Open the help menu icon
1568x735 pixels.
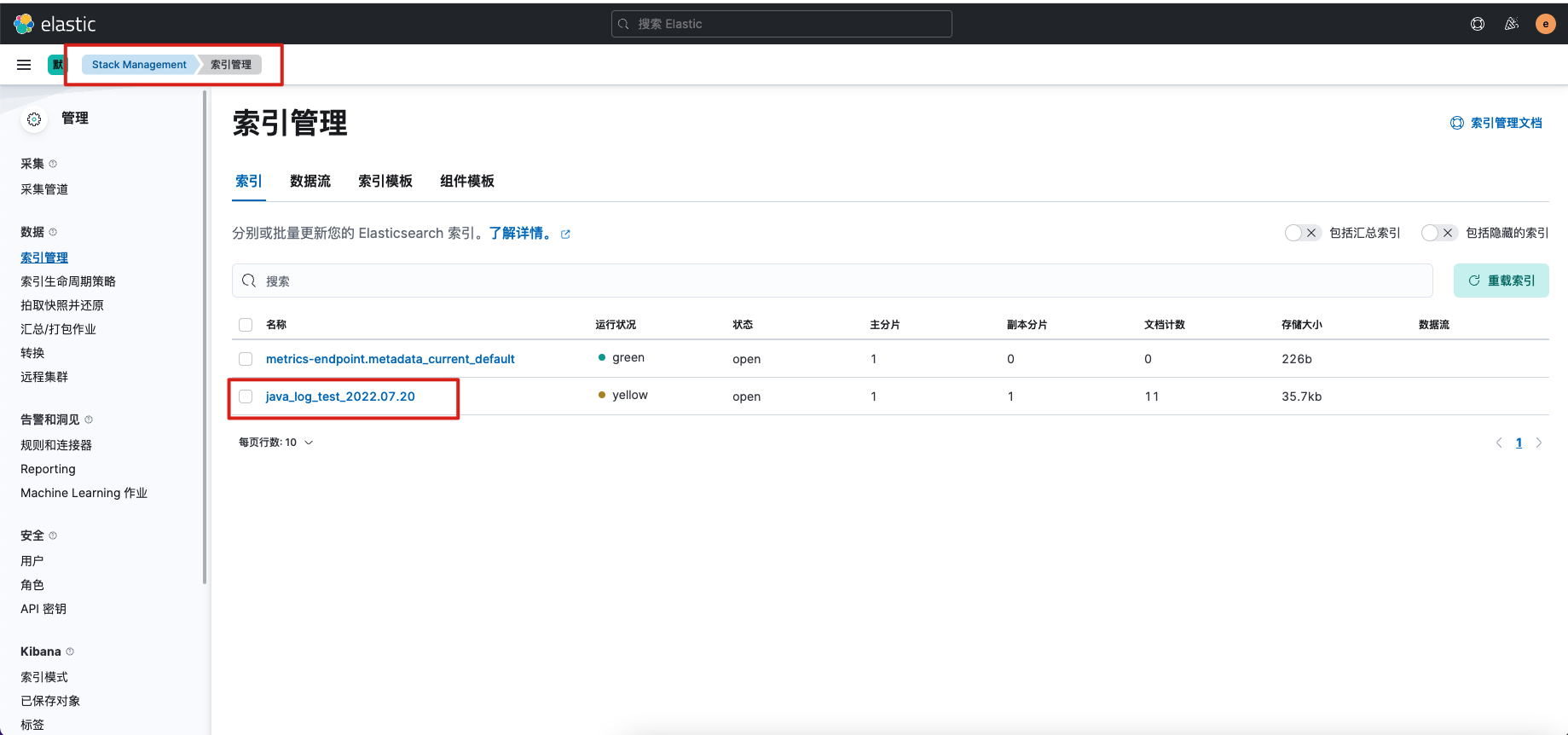click(1478, 24)
